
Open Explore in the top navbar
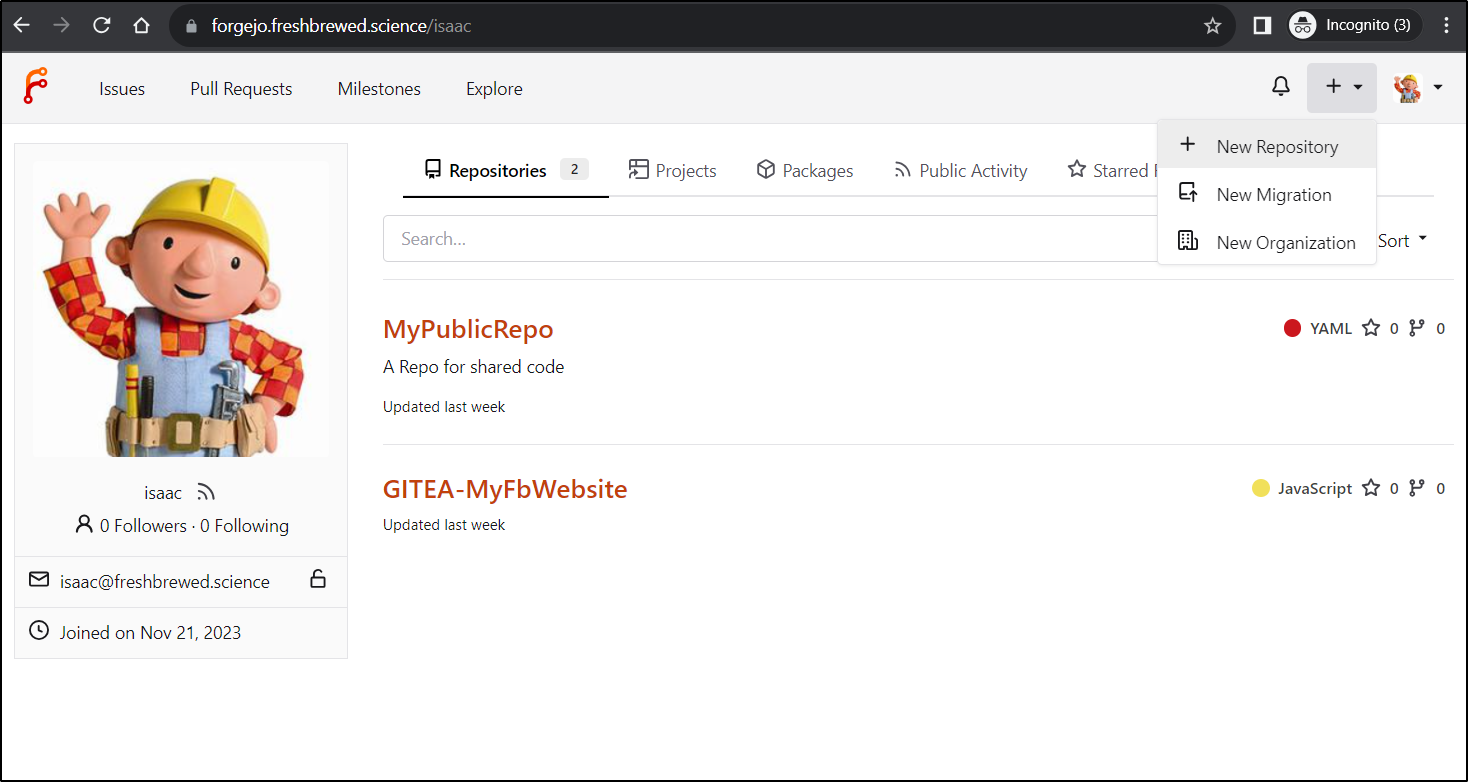[x=494, y=88]
